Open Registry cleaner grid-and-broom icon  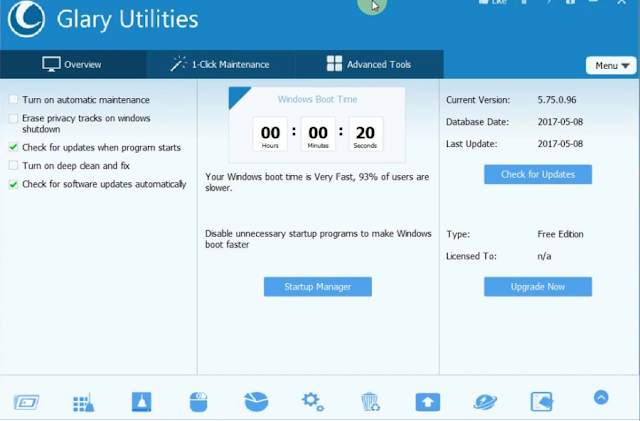(x=84, y=402)
